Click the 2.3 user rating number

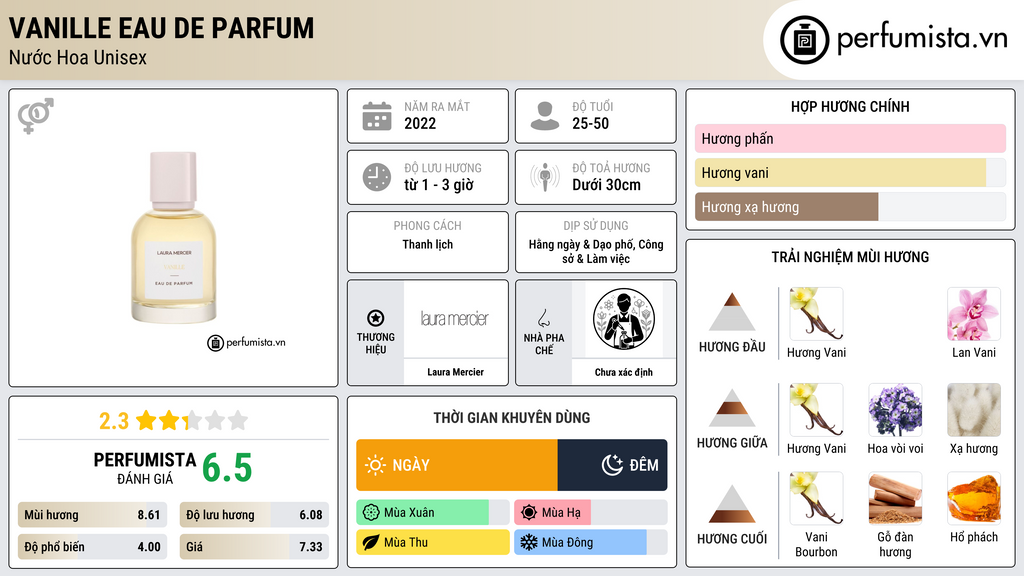point(114,421)
